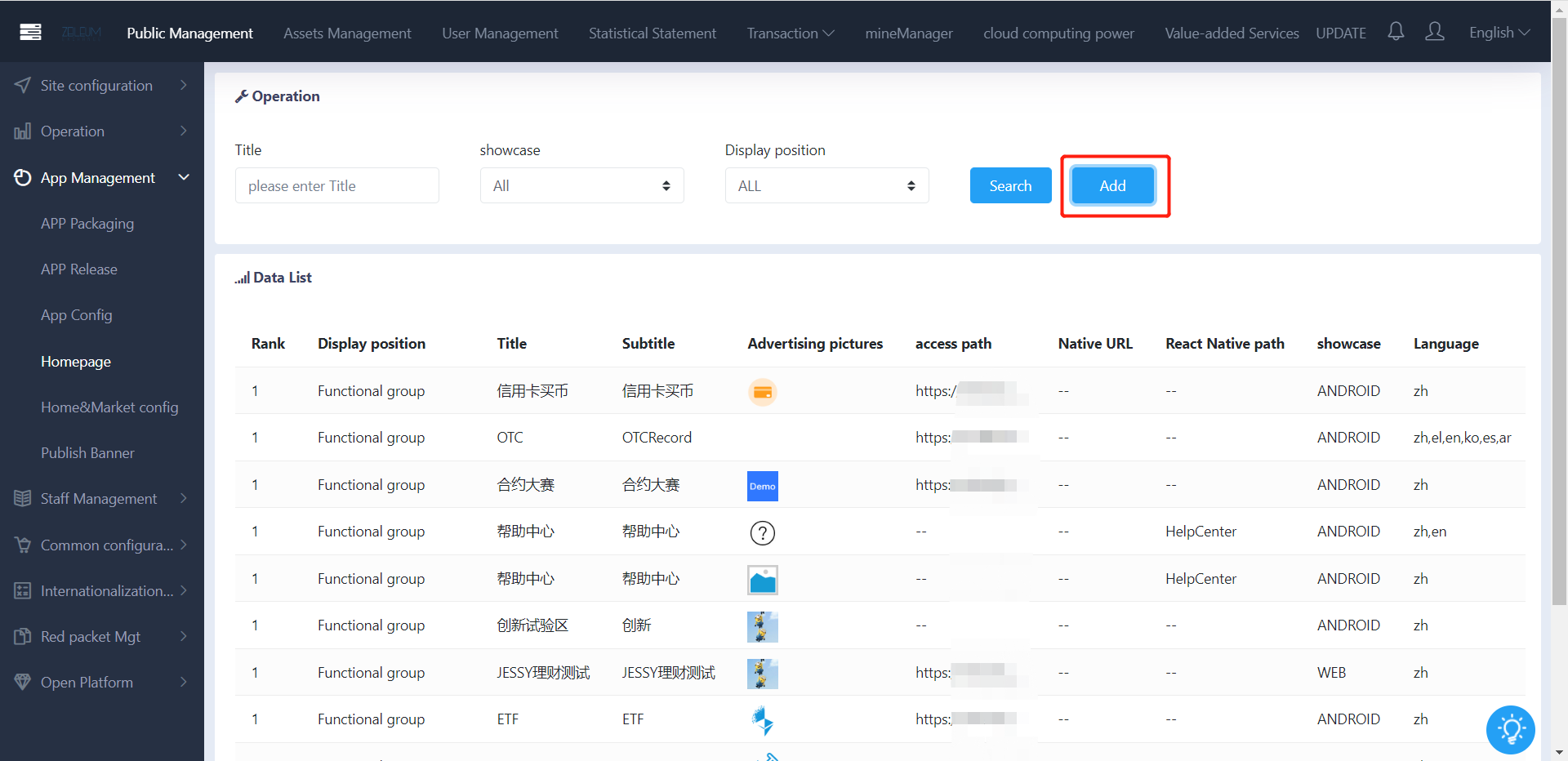
Task: Focus the Title input field
Action: pos(337,185)
